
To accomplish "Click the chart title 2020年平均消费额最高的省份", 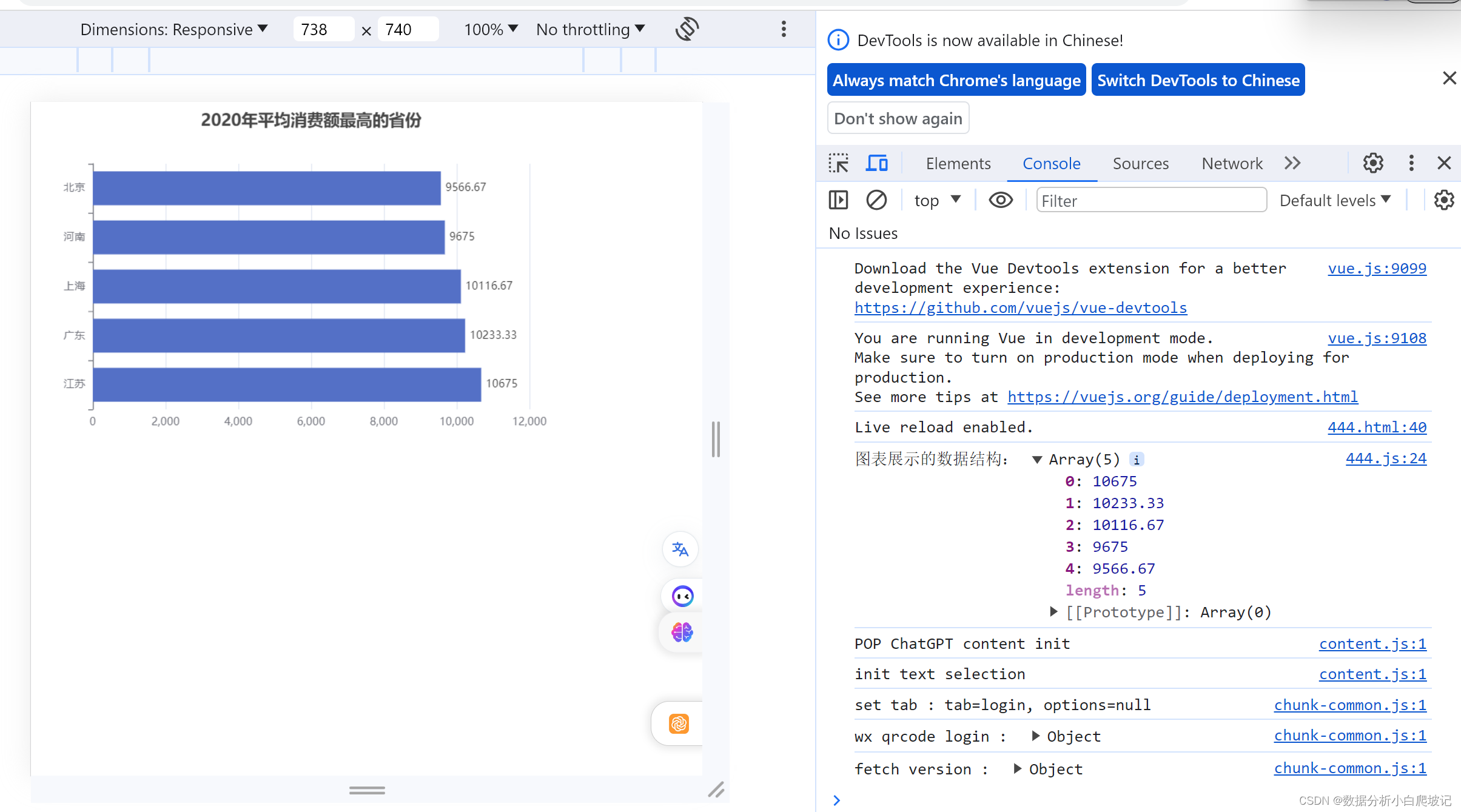I will coord(311,120).
